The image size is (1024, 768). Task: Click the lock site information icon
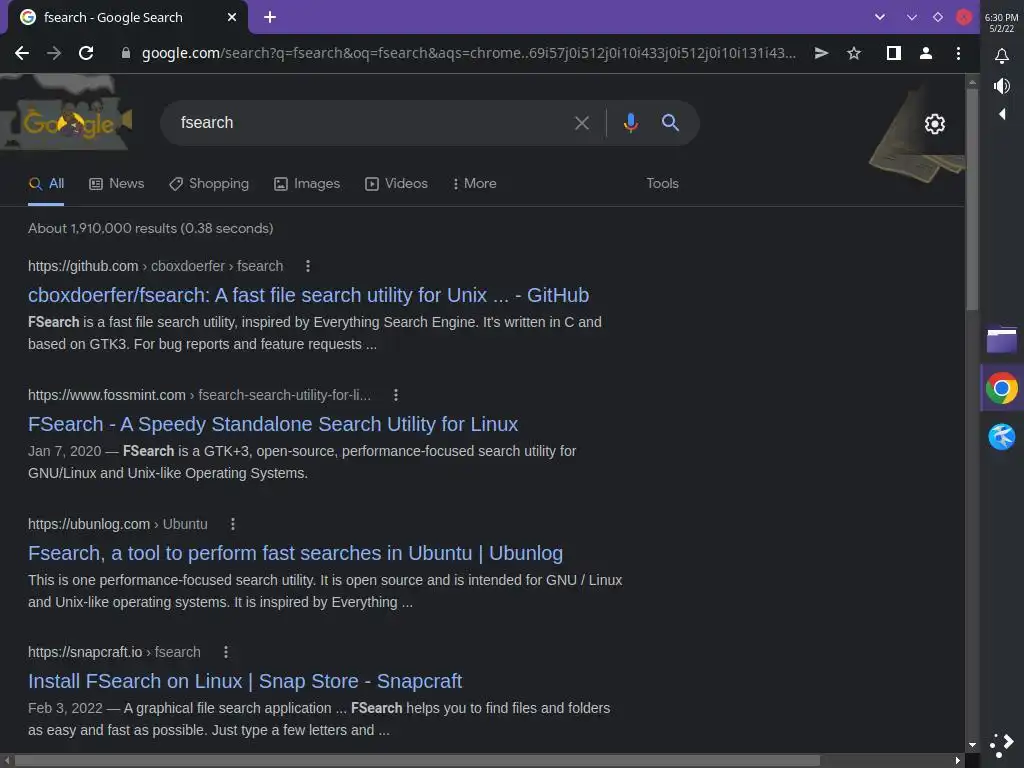[126, 53]
